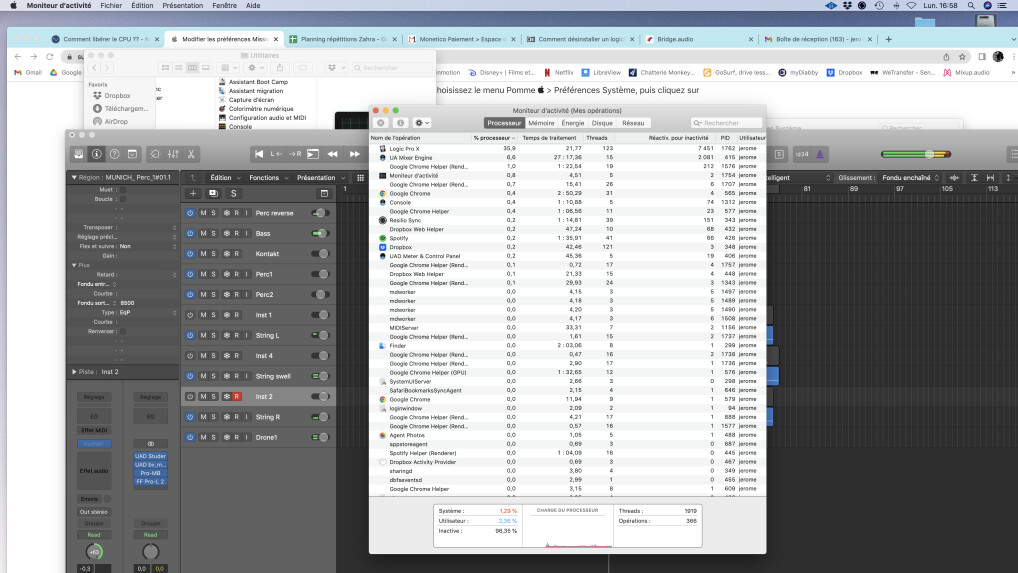Open the Fonctions dropdown in Logic

pyautogui.click(x=268, y=177)
